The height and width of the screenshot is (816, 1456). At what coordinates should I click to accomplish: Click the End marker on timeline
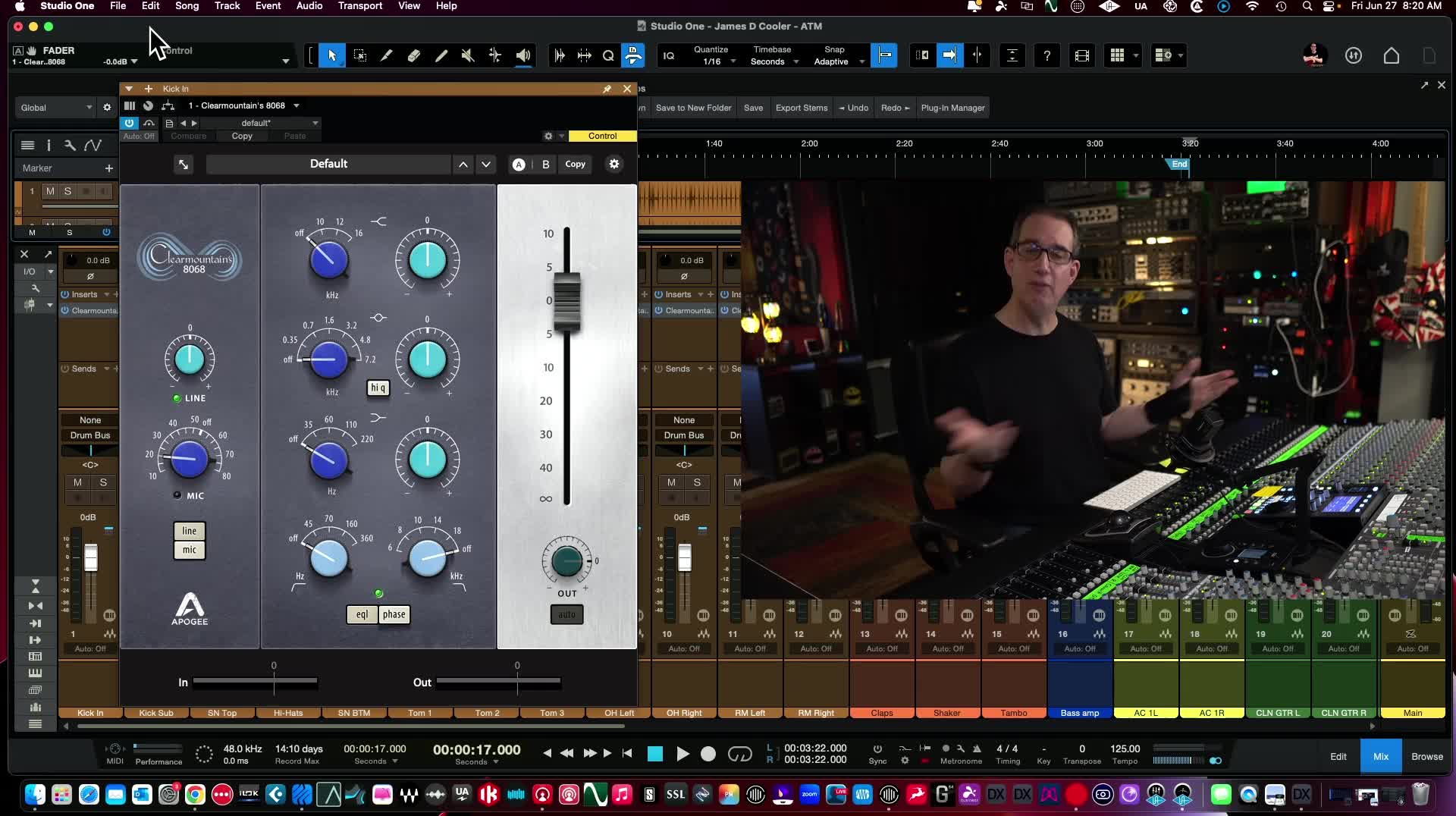(x=1178, y=164)
